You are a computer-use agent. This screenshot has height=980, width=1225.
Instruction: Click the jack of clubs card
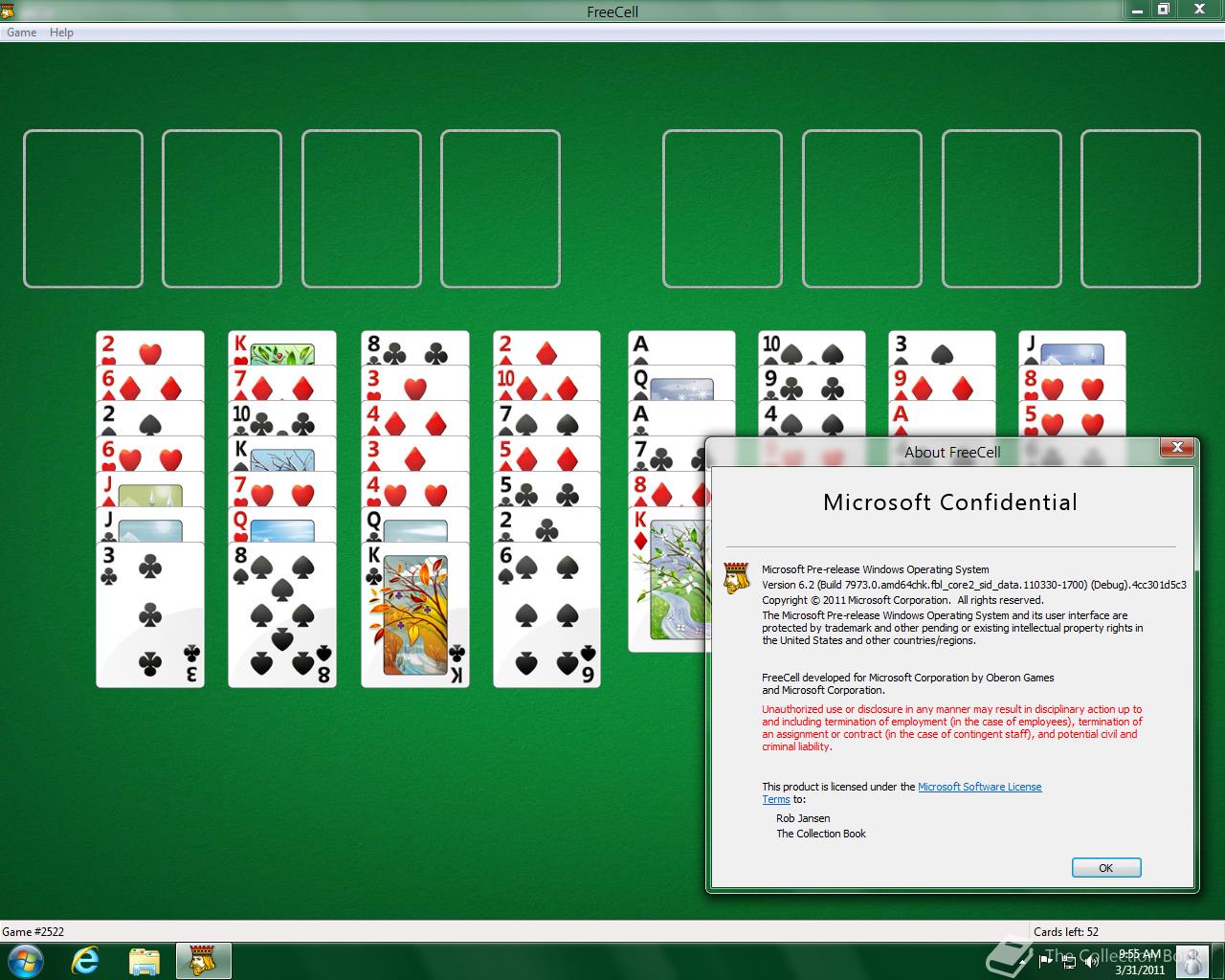coord(150,525)
